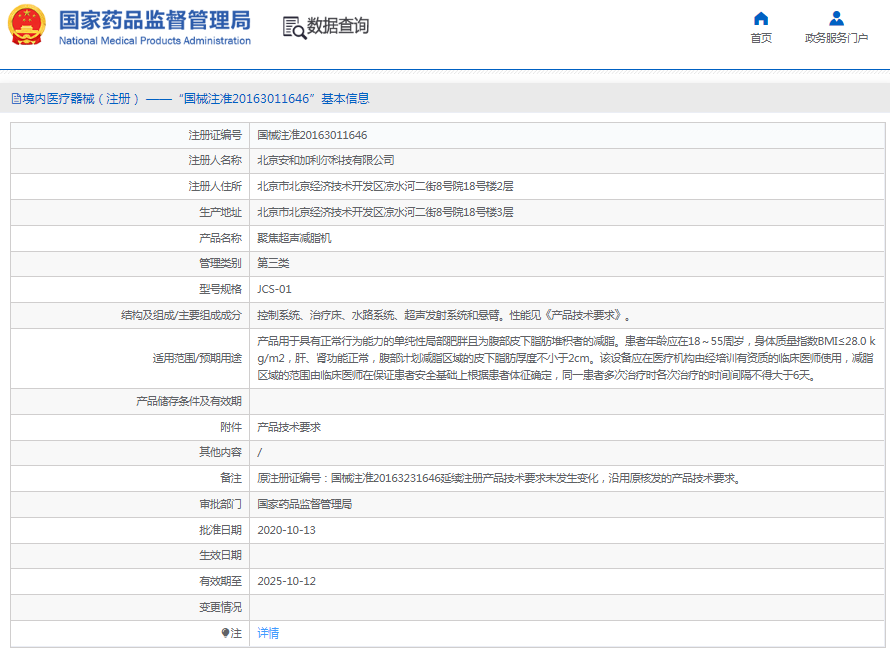Click label 注册人名称
Screen dimensions: 890x656
point(215,161)
